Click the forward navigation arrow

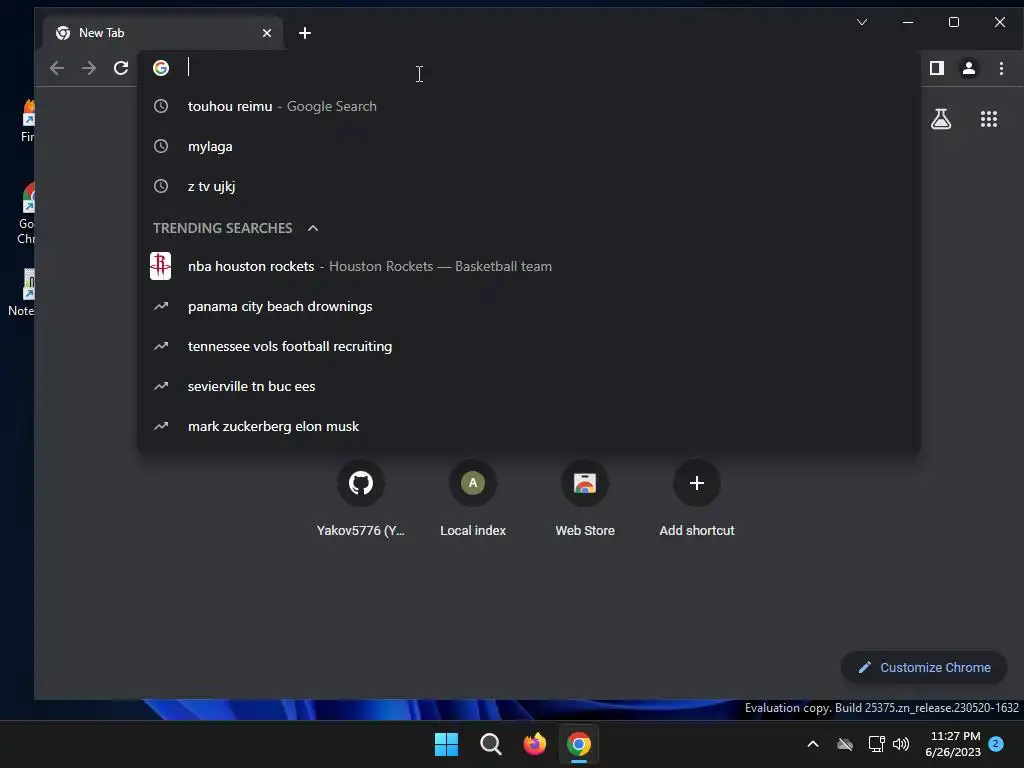(89, 68)
